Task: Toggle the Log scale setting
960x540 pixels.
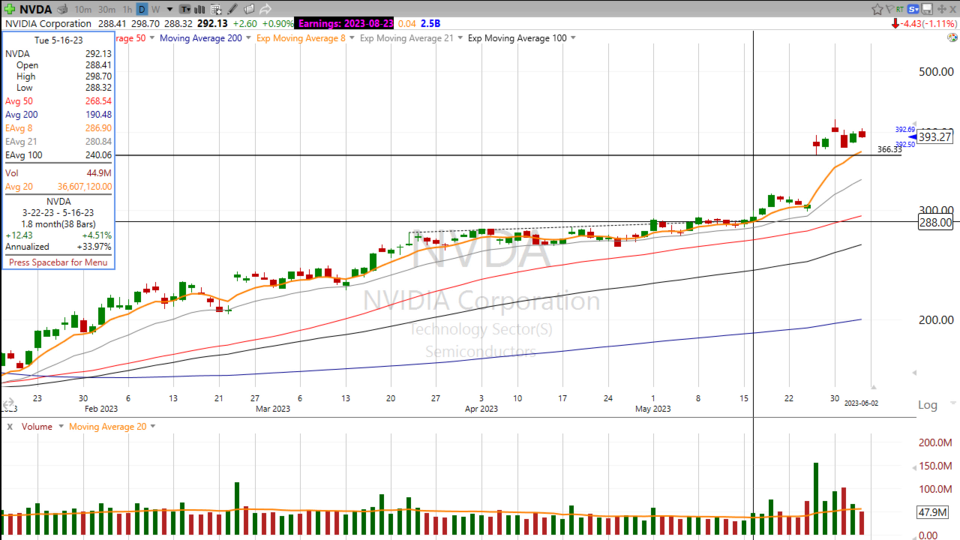Action: coord(929,405)
